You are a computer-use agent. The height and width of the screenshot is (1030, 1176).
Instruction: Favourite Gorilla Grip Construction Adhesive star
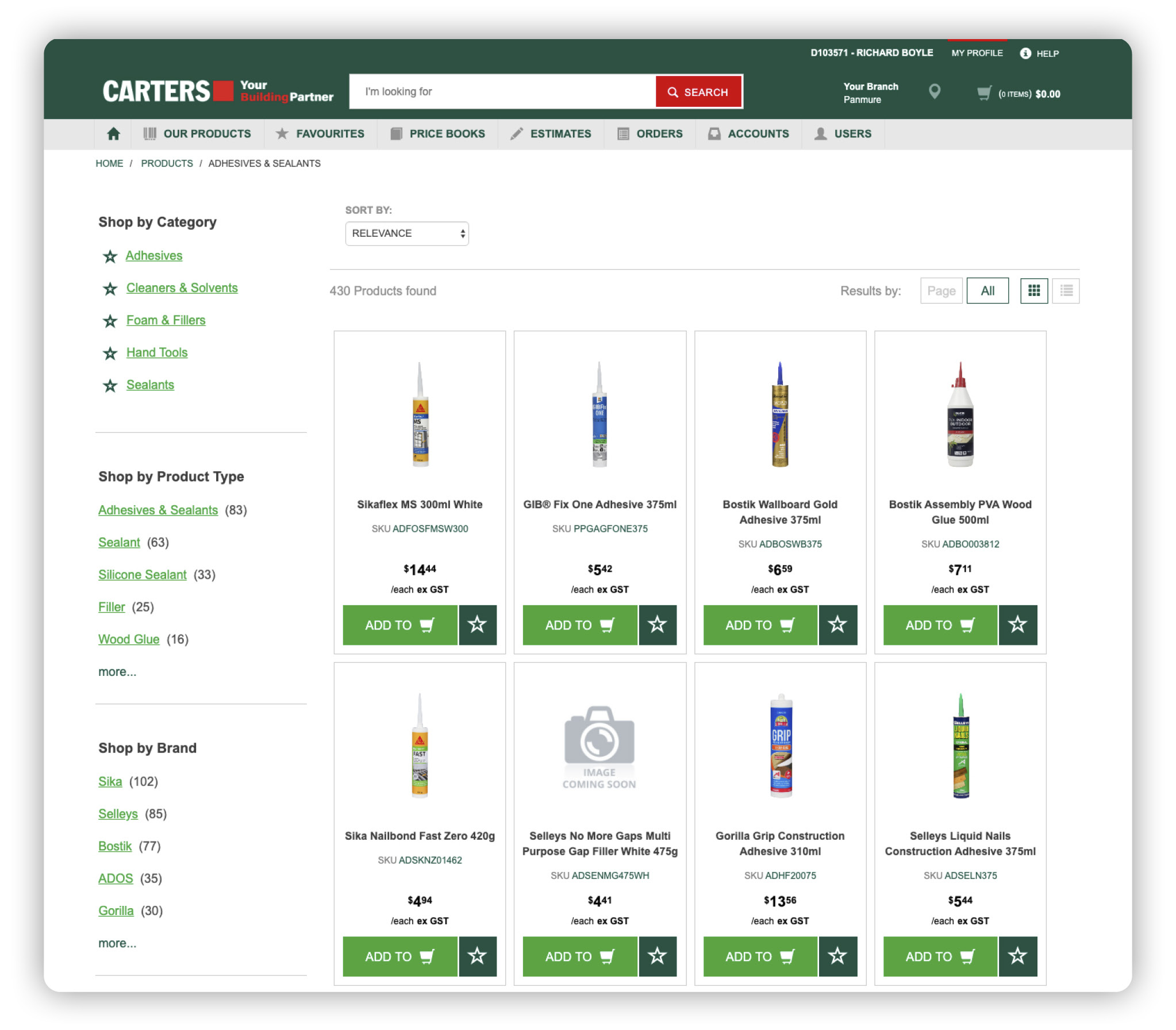click(837, 956)
